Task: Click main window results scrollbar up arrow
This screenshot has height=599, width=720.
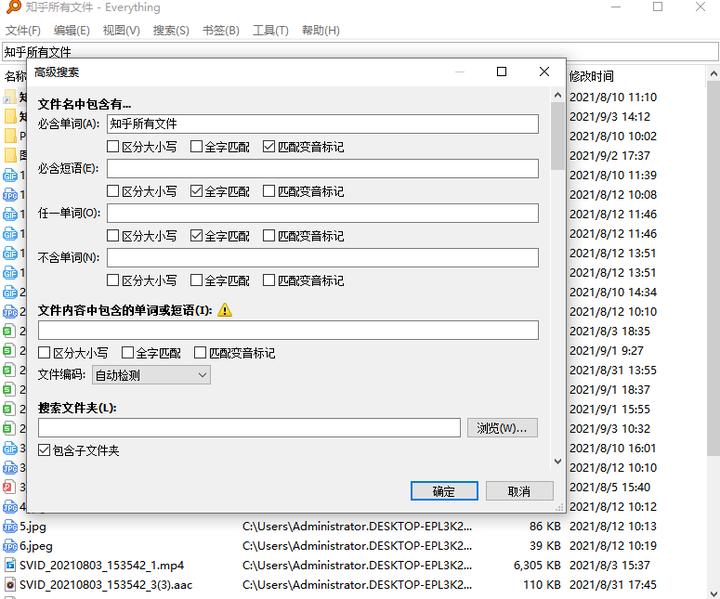Action: click(x=713, y=73)
